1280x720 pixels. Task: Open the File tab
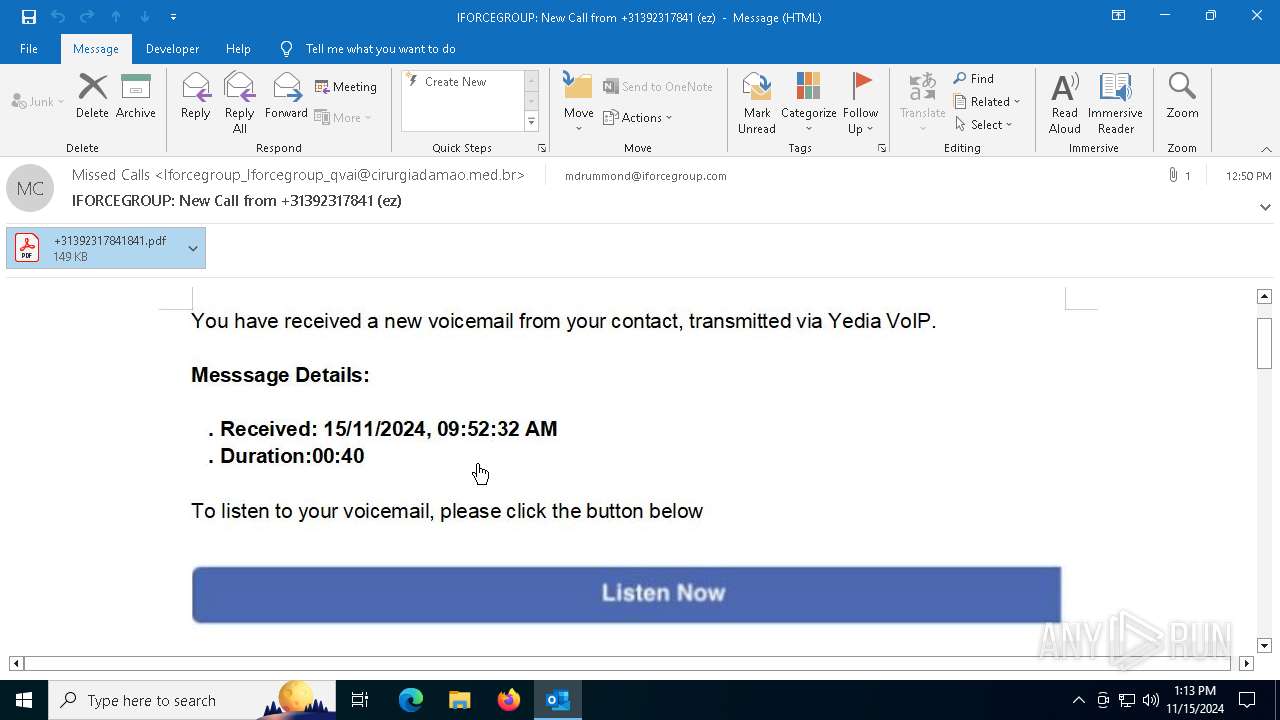(x=29, y=49)
